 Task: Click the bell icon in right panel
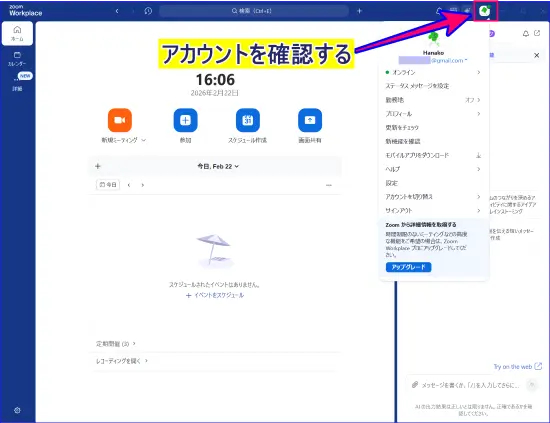coord(525,33)
